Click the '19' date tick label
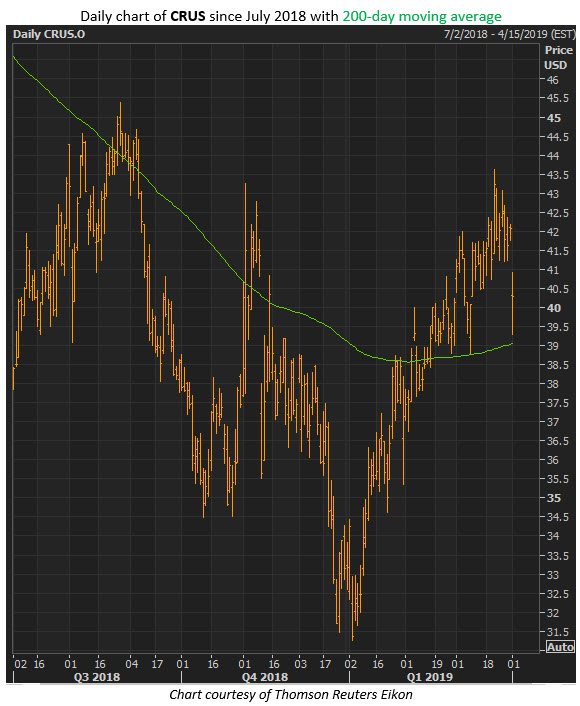The image size is (580, 706). [437, 664]
